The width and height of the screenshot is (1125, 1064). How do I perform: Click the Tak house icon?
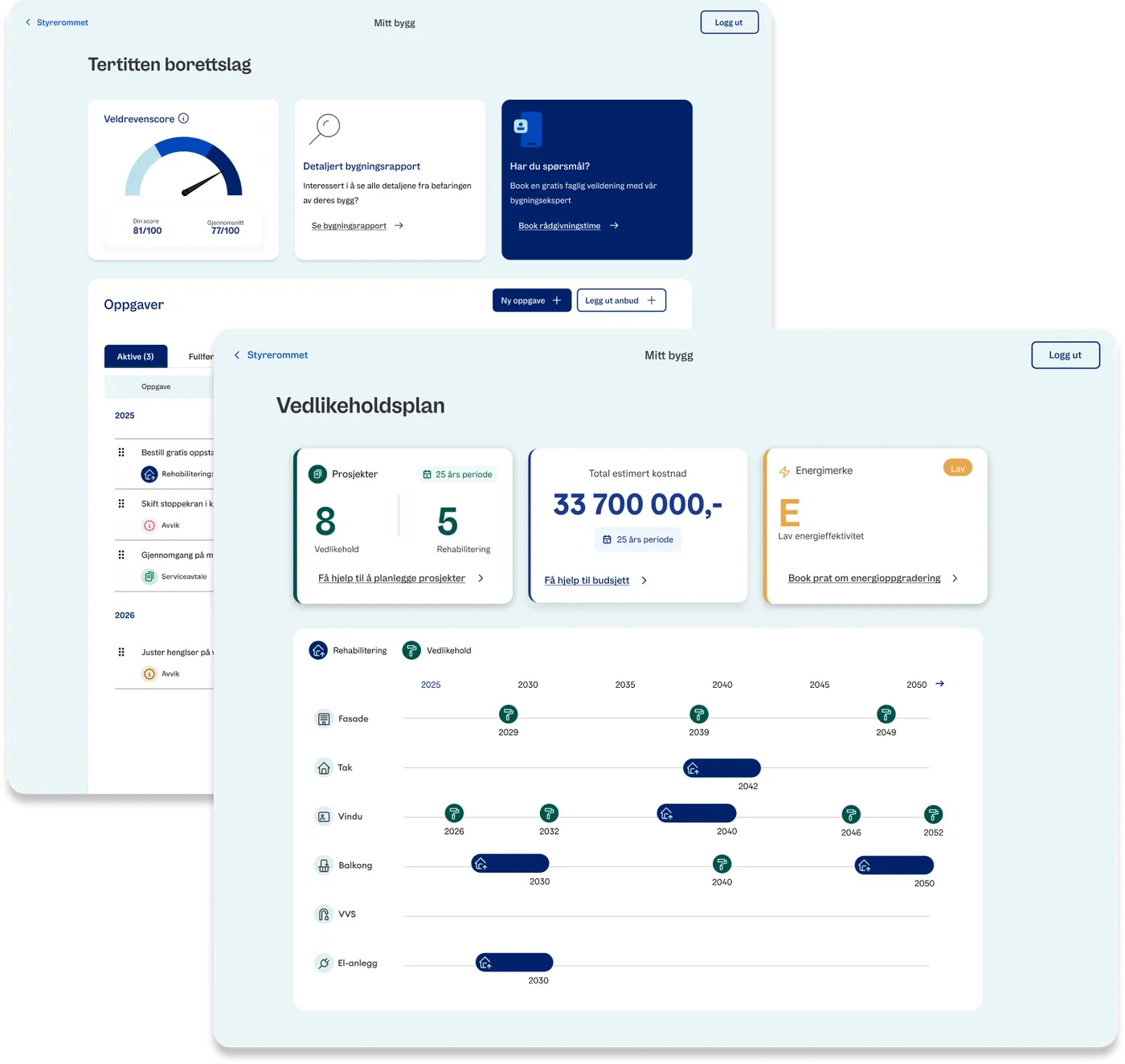pos(323,767)
